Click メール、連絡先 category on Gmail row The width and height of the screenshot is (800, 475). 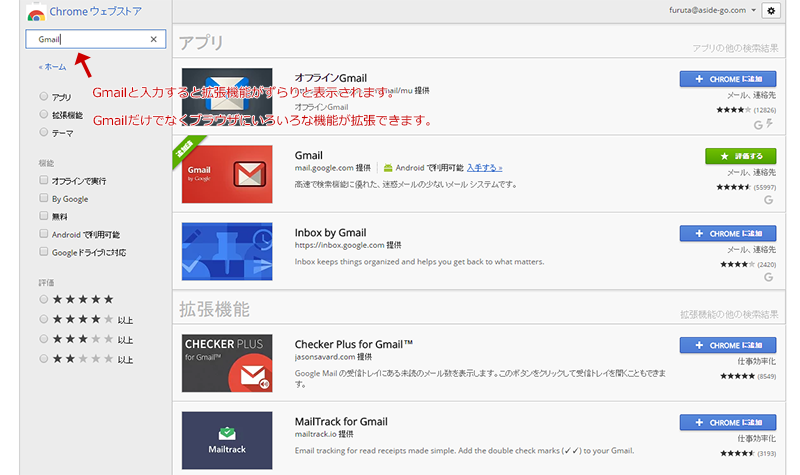[x=752, y=172]
